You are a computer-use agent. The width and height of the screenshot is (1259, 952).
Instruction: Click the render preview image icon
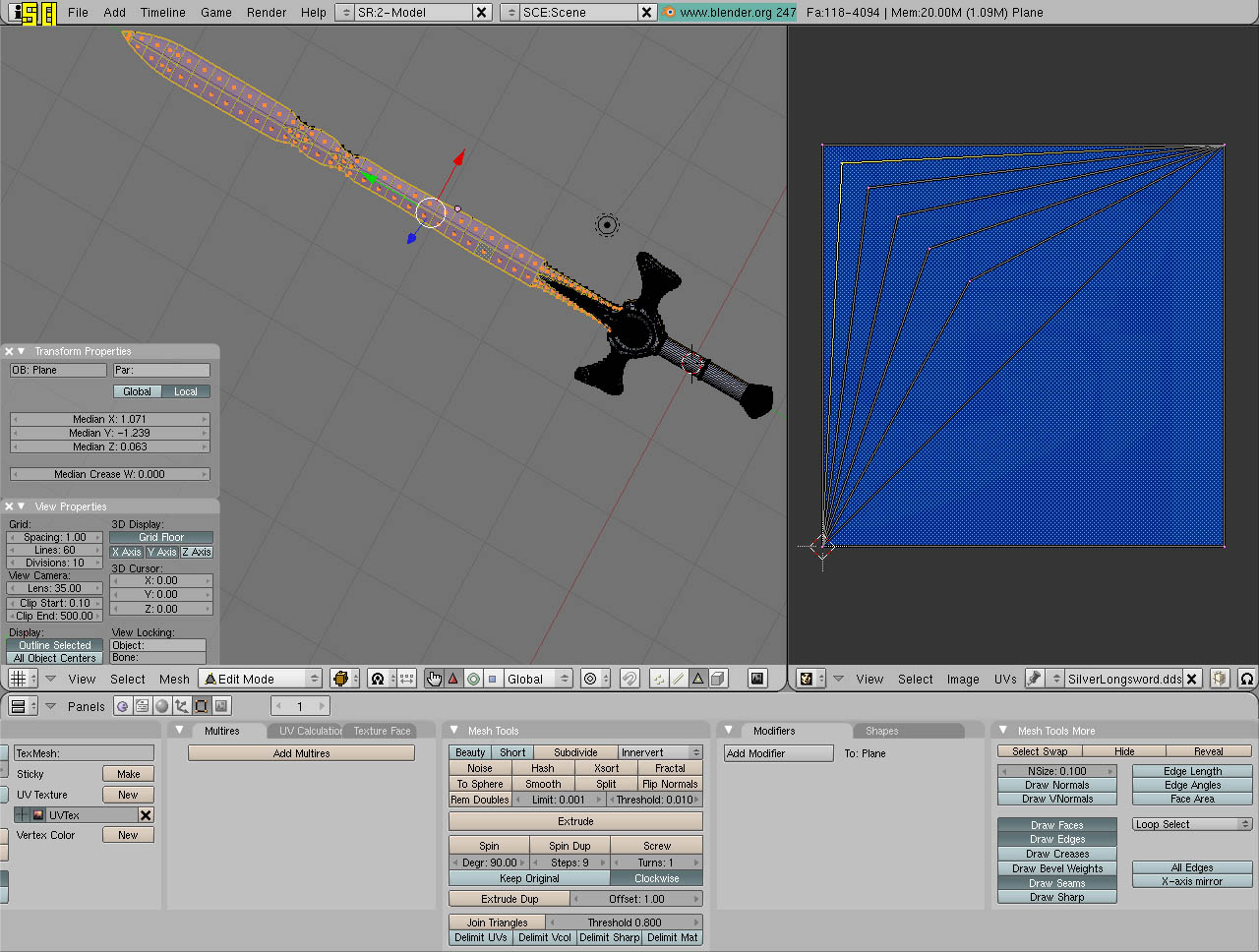pos(757,679)
